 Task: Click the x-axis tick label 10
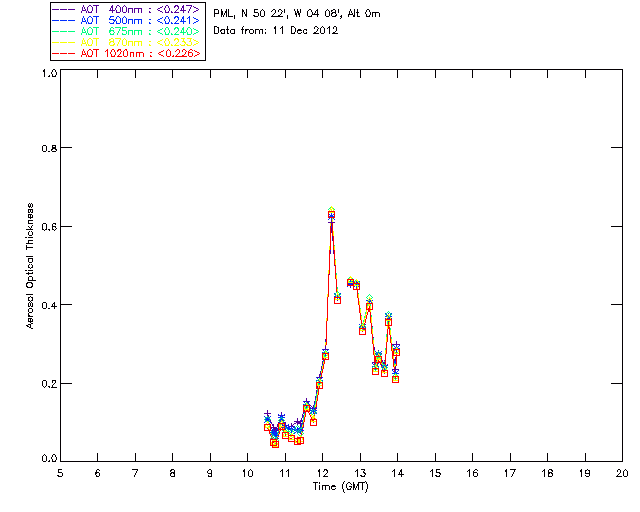click(x=247, y=473)
